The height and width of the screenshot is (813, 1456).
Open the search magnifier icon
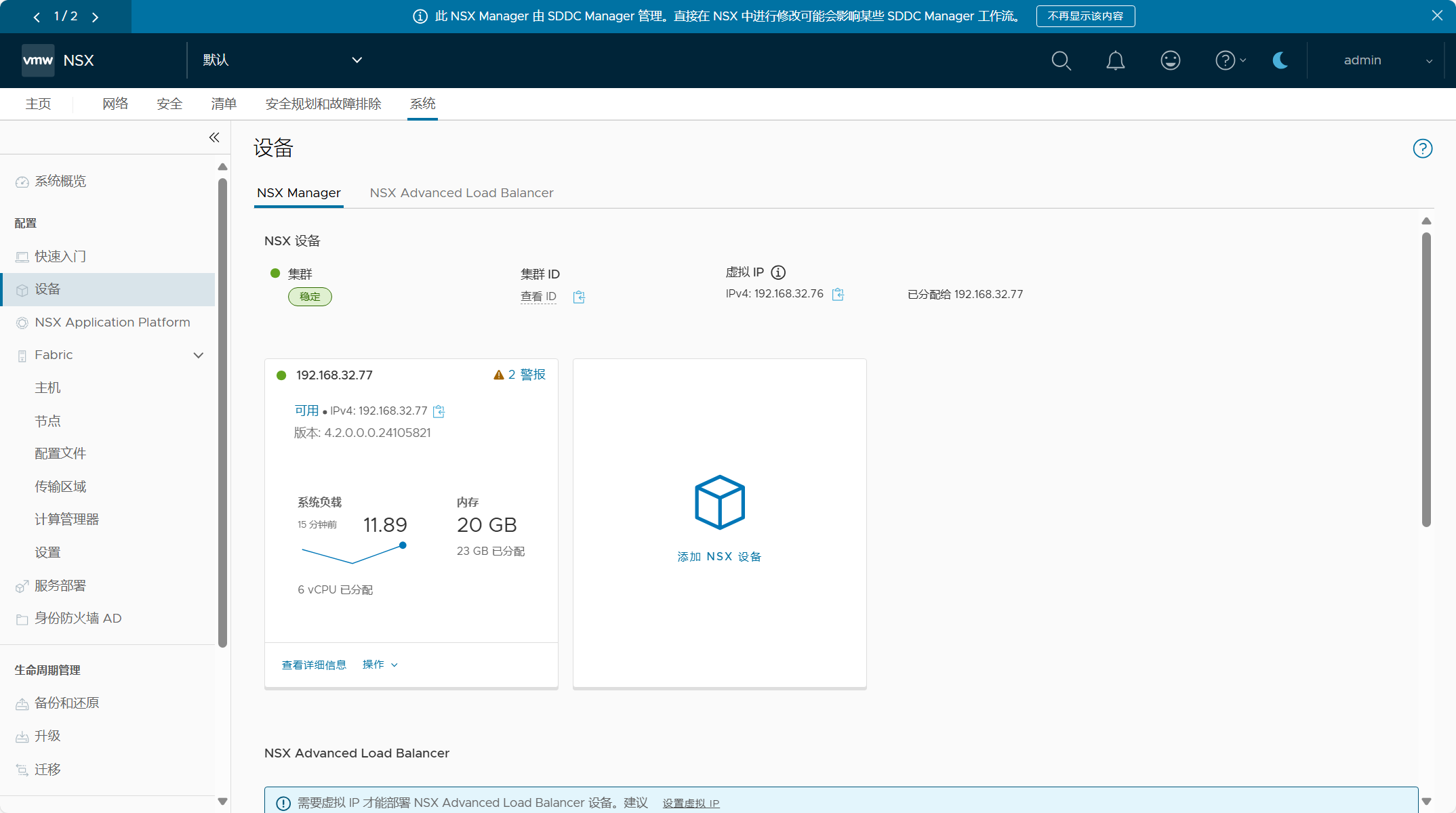(1061, 61)
